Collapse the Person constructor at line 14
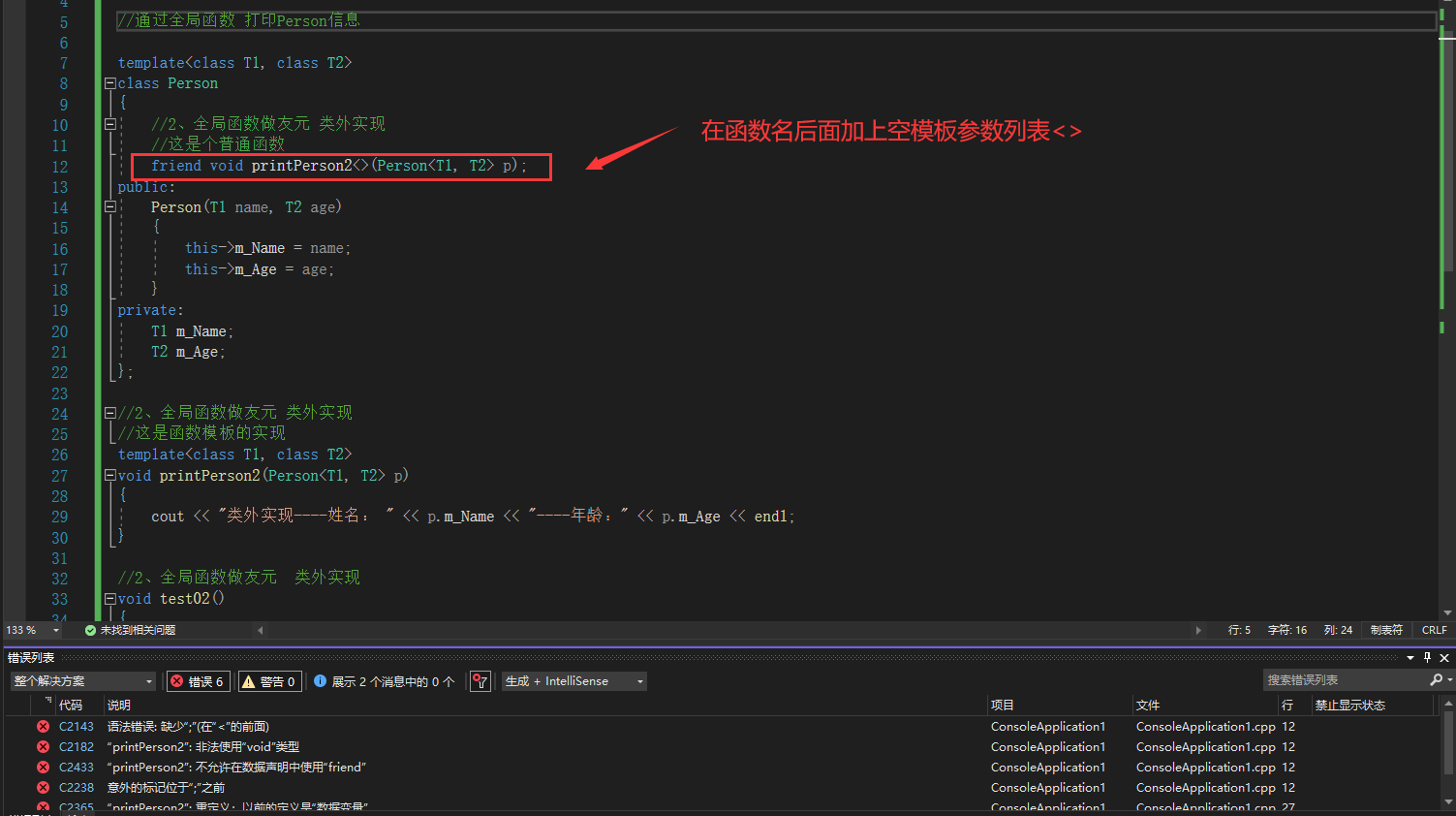The height and width of the screenshot is (816, 1456). pyautogui.click(x=109, y=206)
